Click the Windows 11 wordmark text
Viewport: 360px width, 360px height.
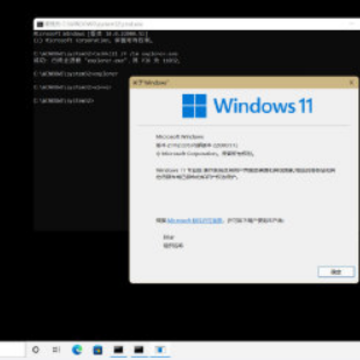point(263,106)
